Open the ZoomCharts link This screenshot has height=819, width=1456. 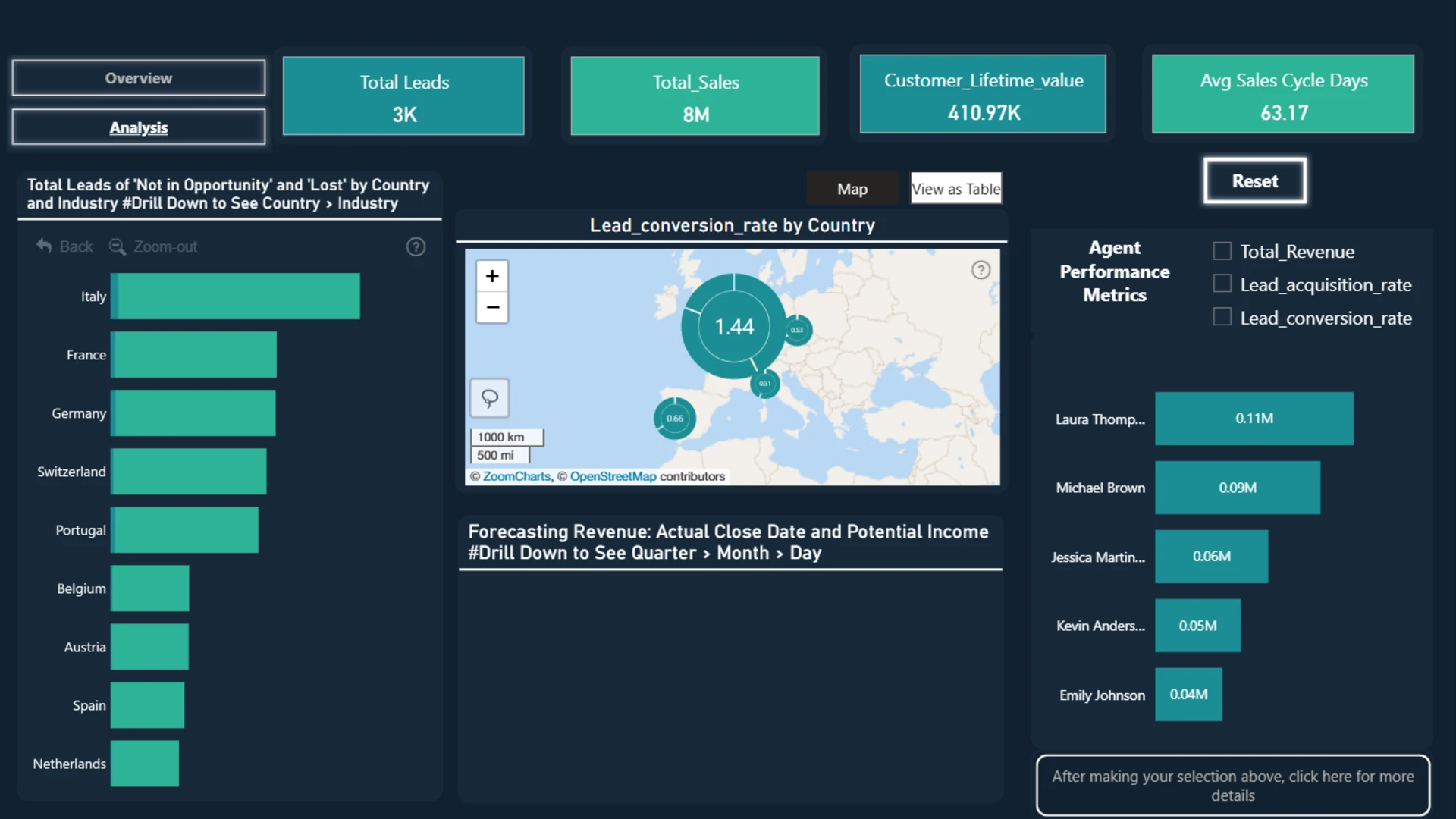[516, 476]
